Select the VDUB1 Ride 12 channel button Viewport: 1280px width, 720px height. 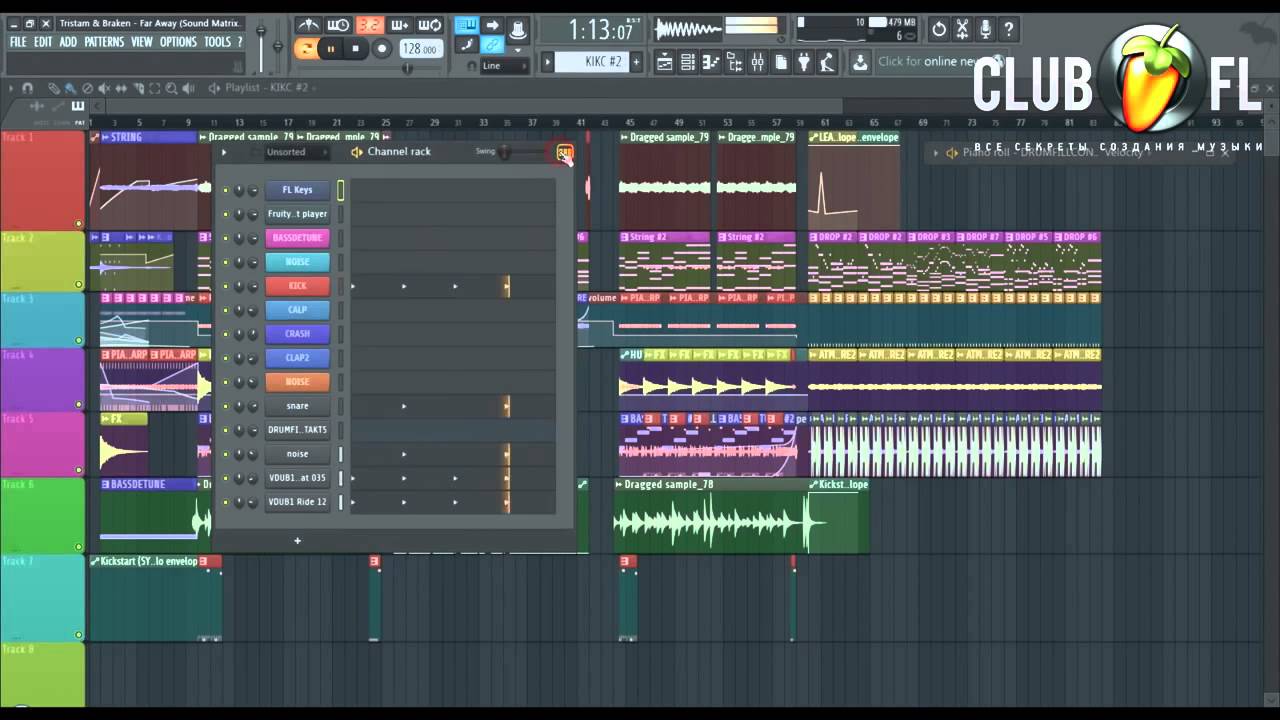(297, 502)
